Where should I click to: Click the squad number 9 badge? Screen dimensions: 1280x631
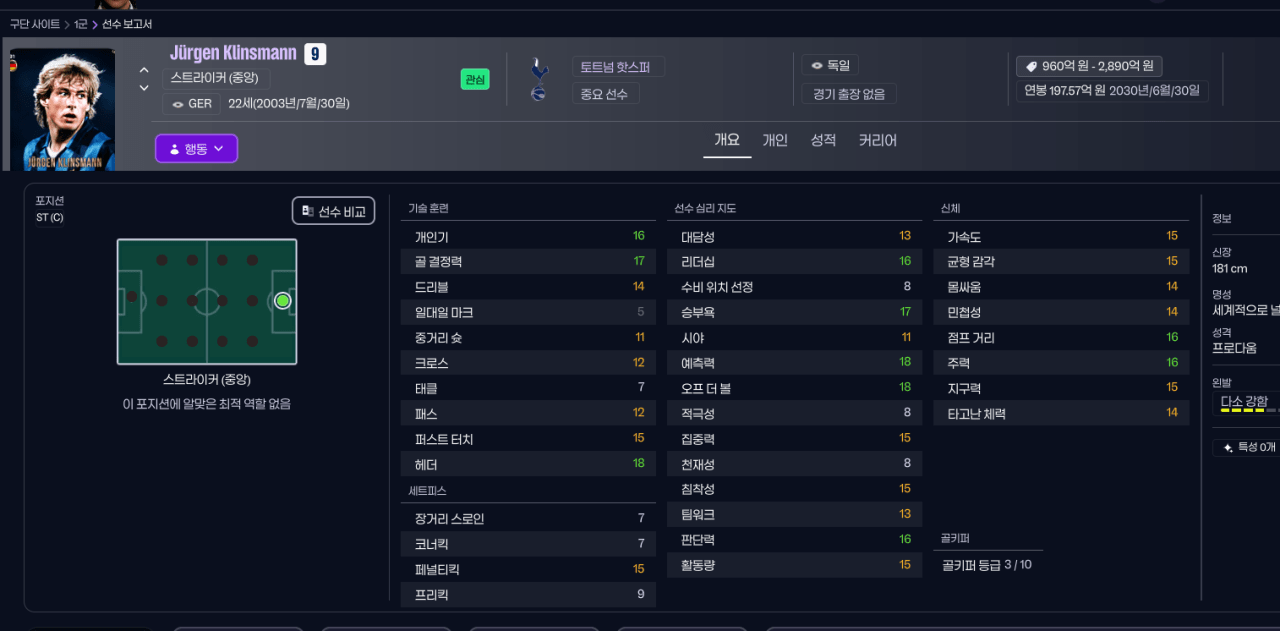coord(315,54)
